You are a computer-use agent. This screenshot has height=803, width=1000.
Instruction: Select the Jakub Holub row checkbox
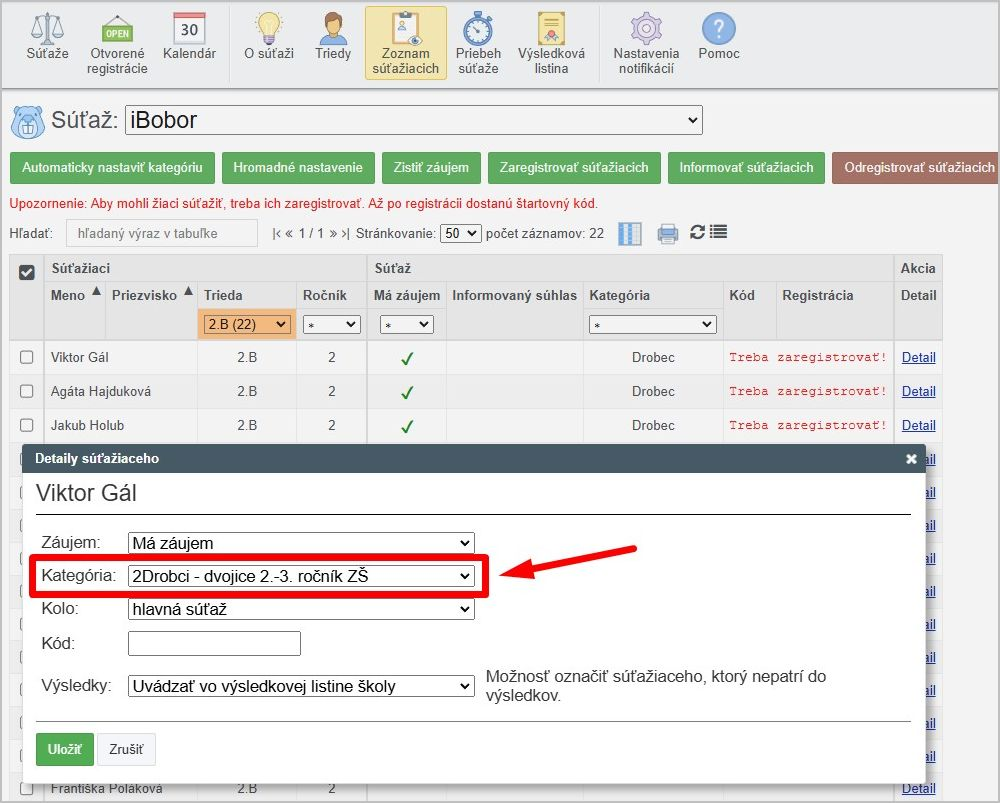[x=27, y=425]
